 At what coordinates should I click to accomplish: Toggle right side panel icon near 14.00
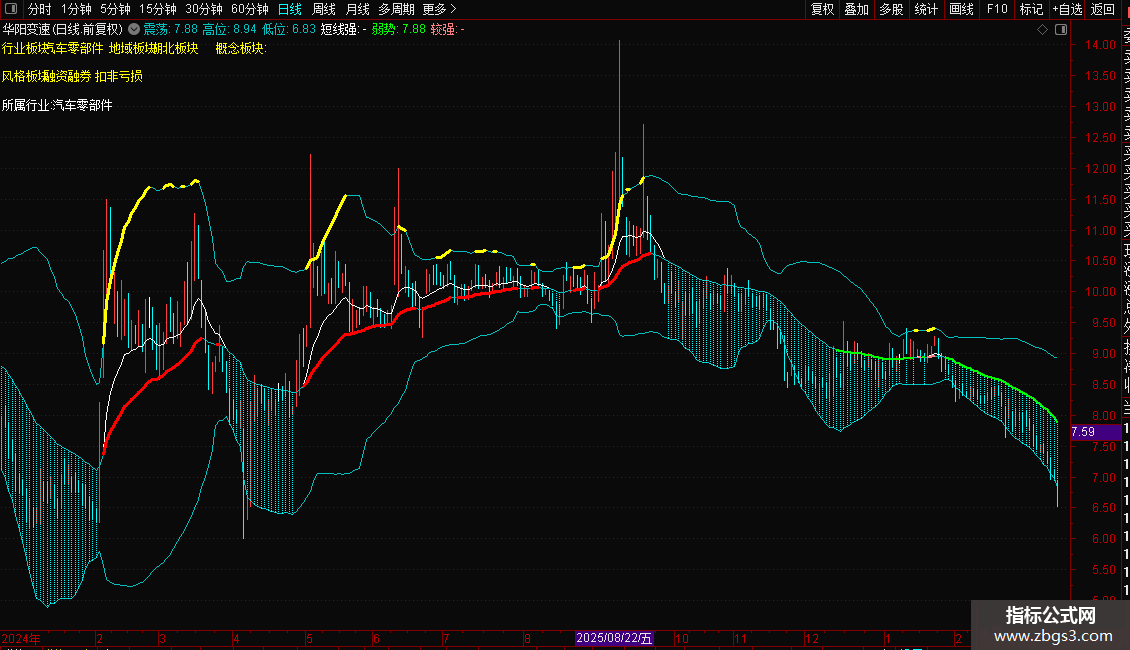pyautogui.click(x=1061, y=30)
